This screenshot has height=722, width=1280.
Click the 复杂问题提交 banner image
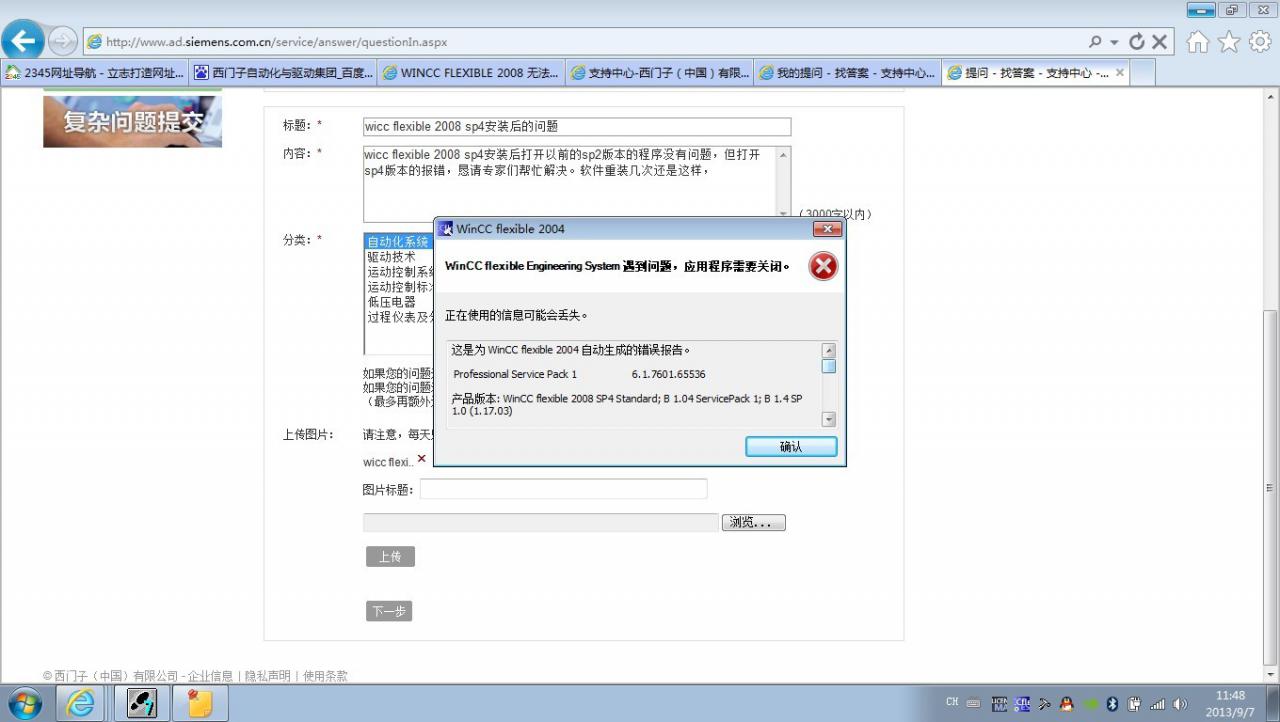click(132, 121)
